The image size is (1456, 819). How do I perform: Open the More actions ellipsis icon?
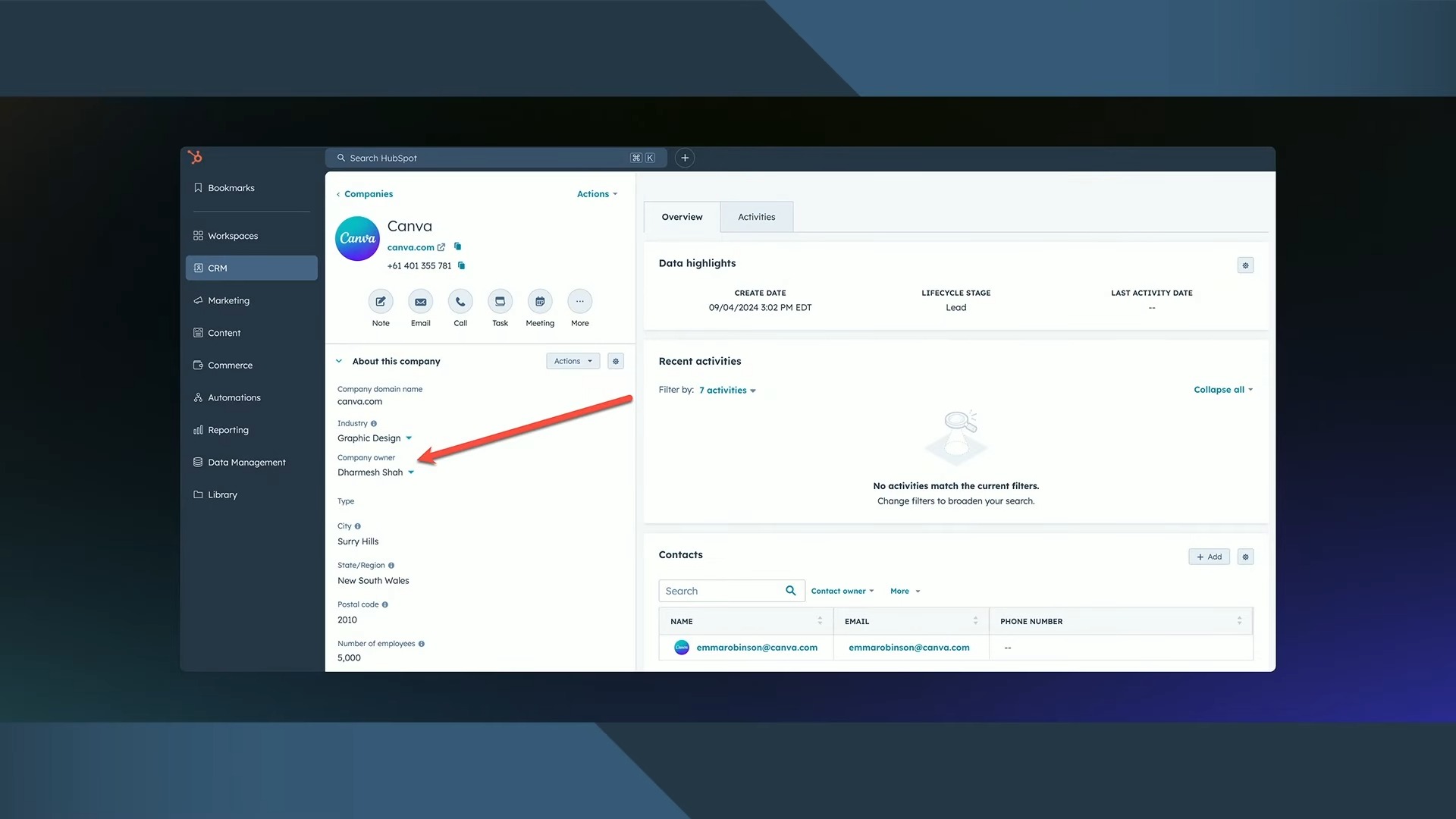pos(579,302)
